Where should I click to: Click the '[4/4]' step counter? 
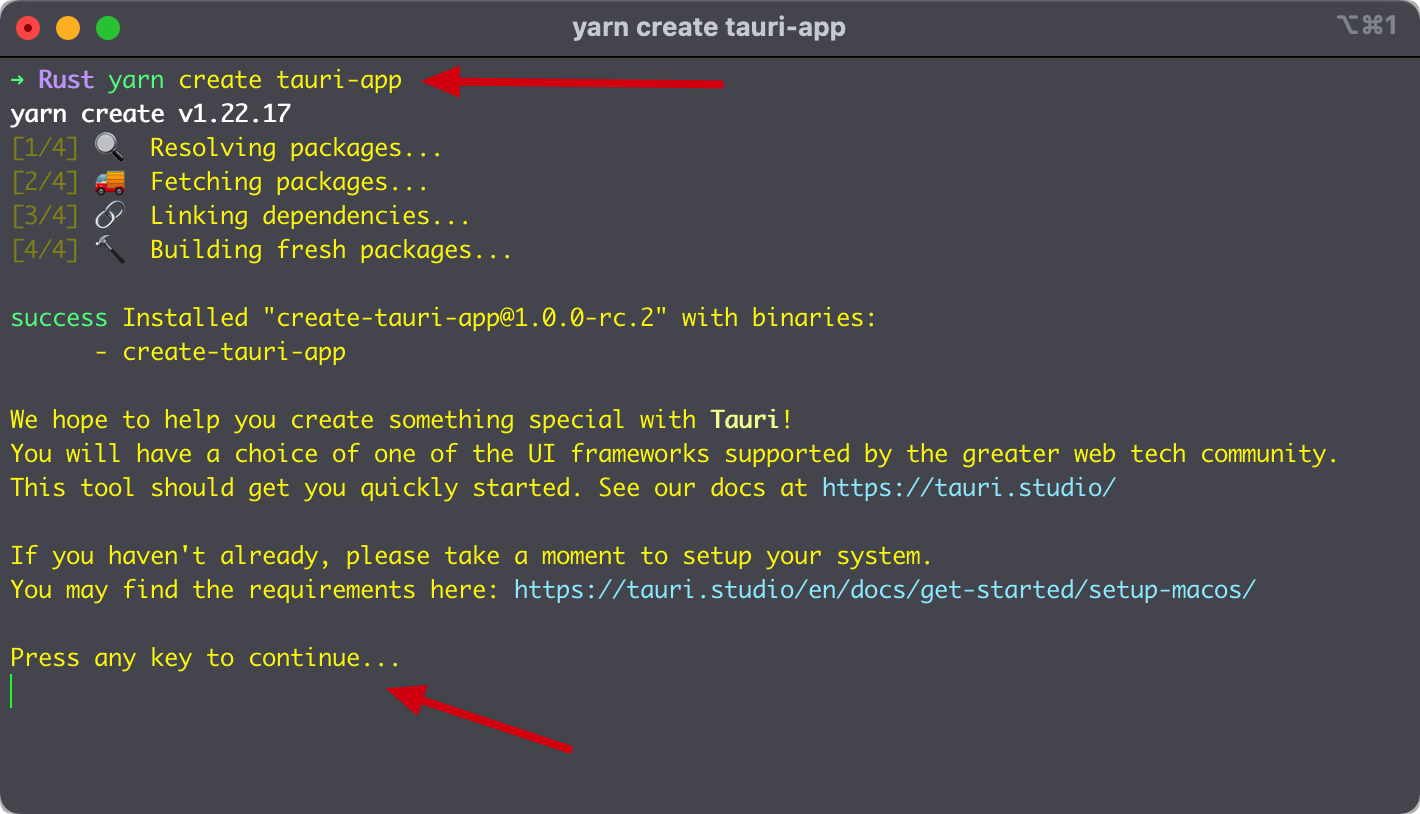[x=45, y=250]
